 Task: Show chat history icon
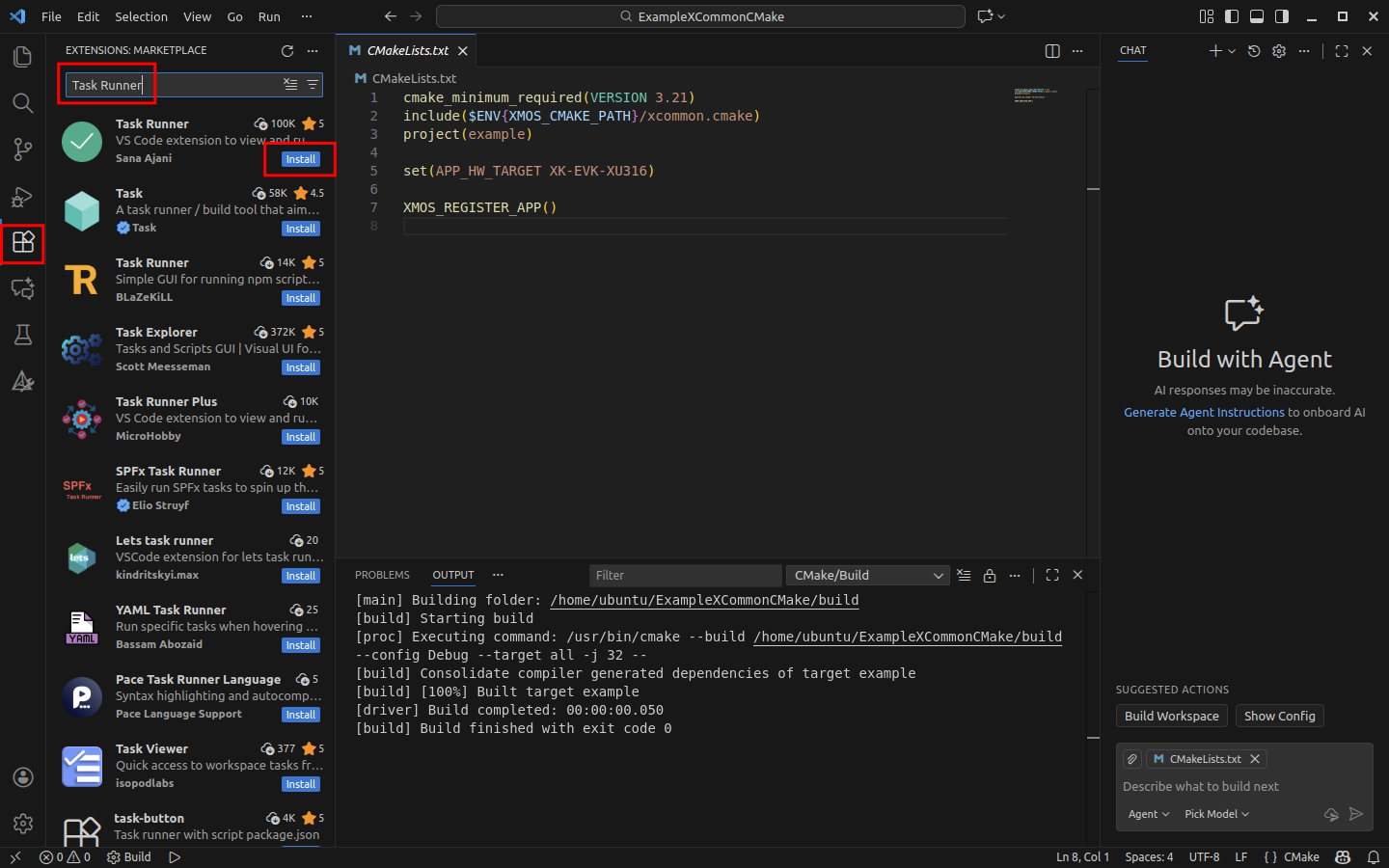1254,50
